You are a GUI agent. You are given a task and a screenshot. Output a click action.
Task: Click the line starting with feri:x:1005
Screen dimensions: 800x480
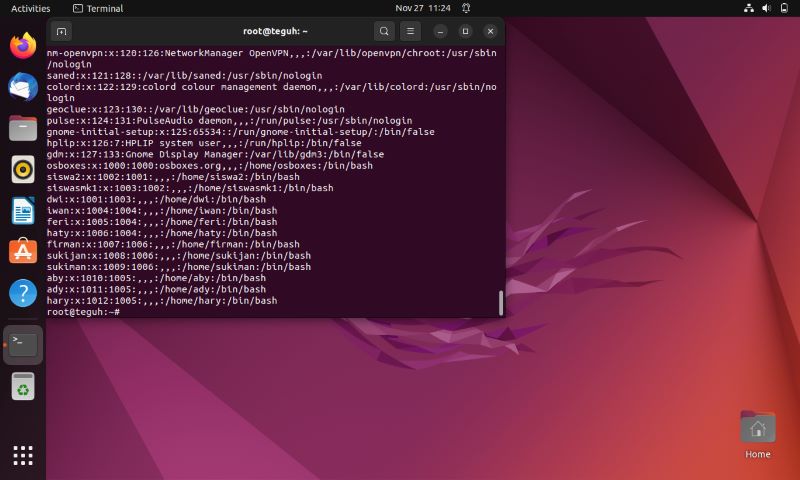[x=162, y=221]
